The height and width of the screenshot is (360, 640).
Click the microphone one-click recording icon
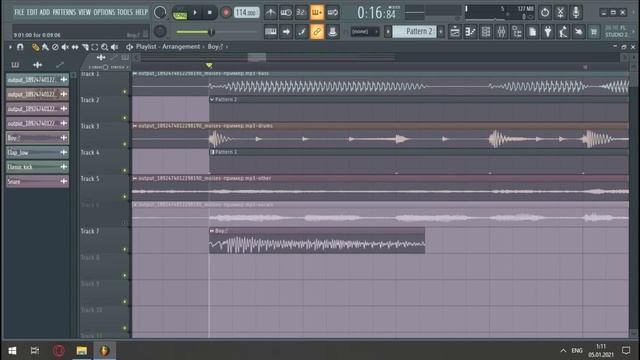pos(576,13)
